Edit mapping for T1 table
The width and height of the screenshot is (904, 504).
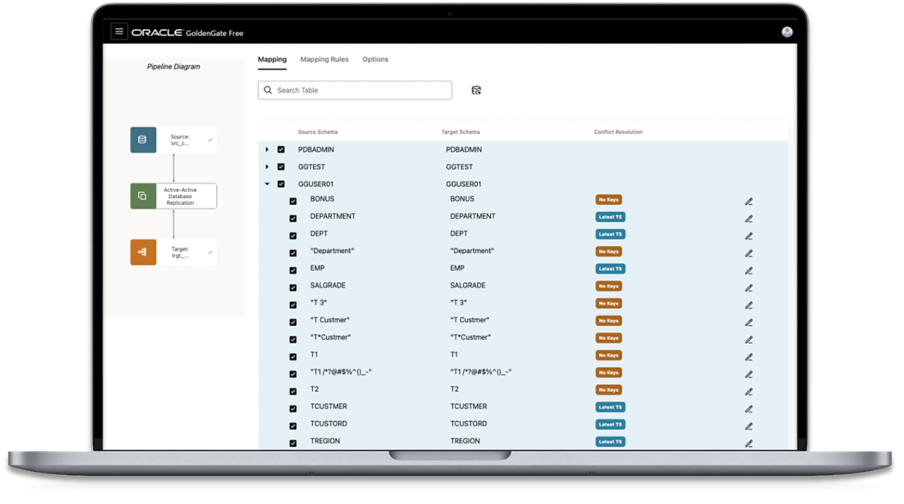(x=748, y=357)
